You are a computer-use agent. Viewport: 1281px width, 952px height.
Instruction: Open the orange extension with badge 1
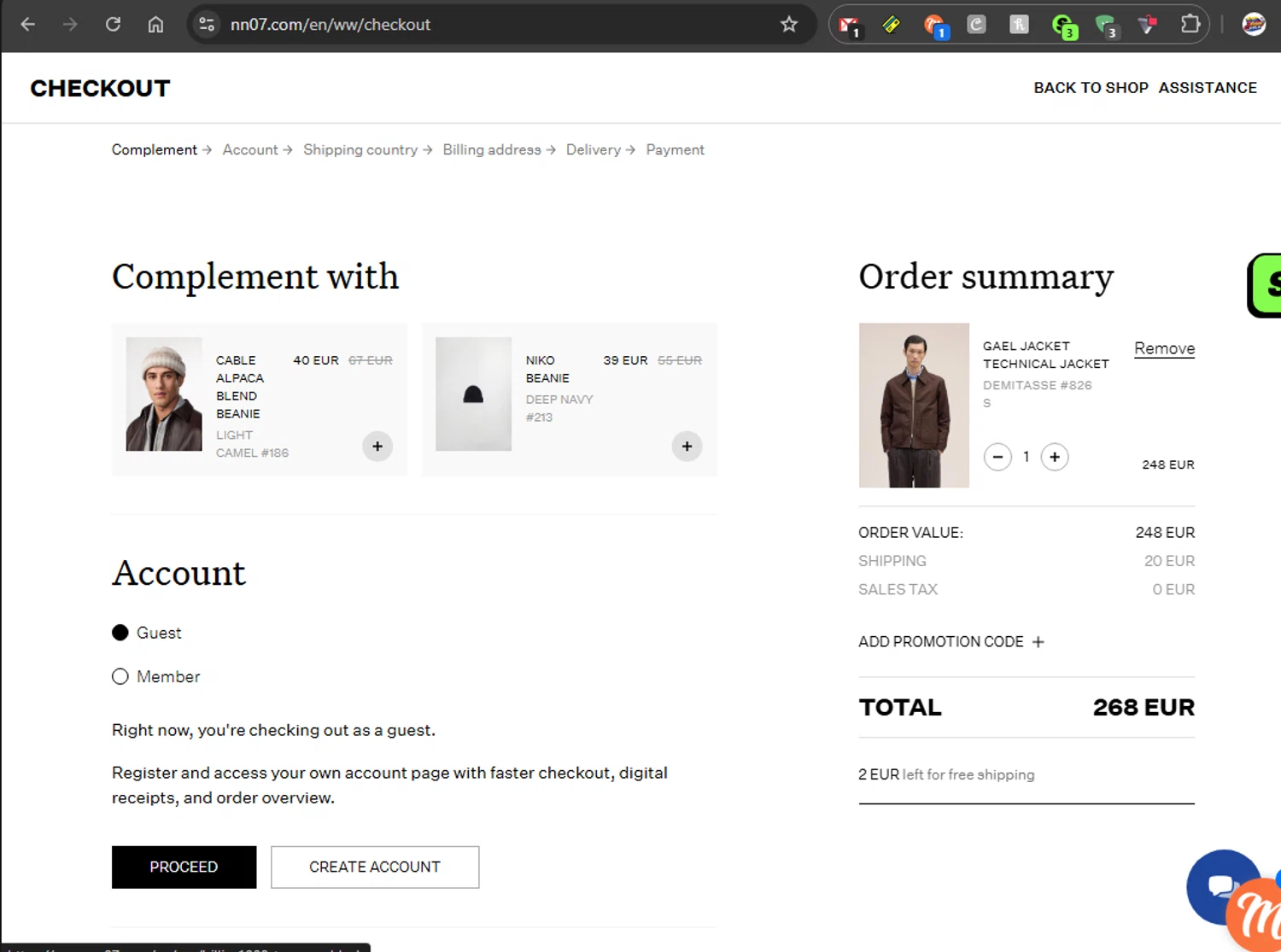pos(936,26)
